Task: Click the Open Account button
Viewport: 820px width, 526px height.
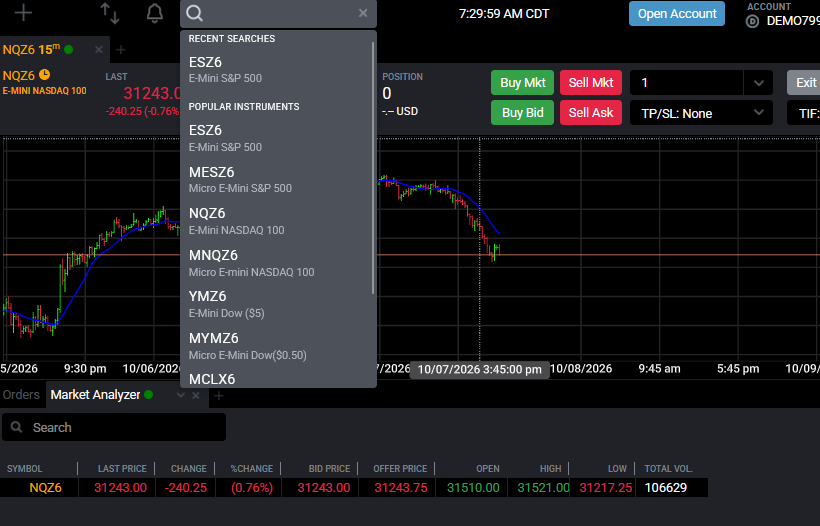Action: coord(677,14)
